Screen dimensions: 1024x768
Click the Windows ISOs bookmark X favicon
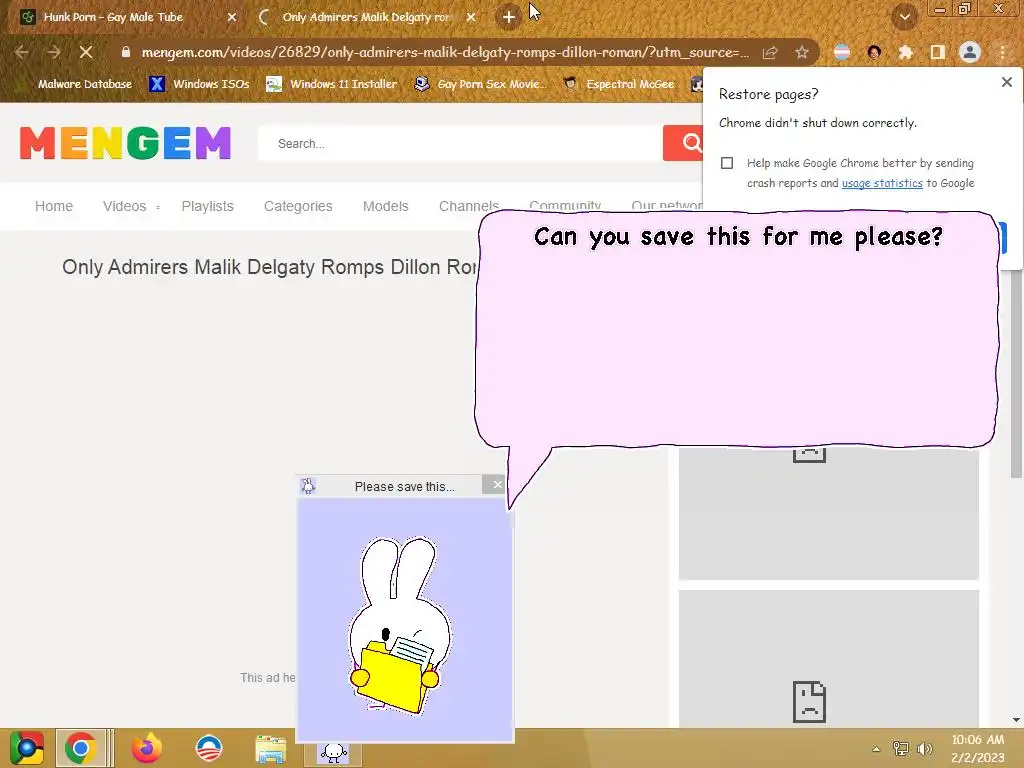tap(157, 84)
